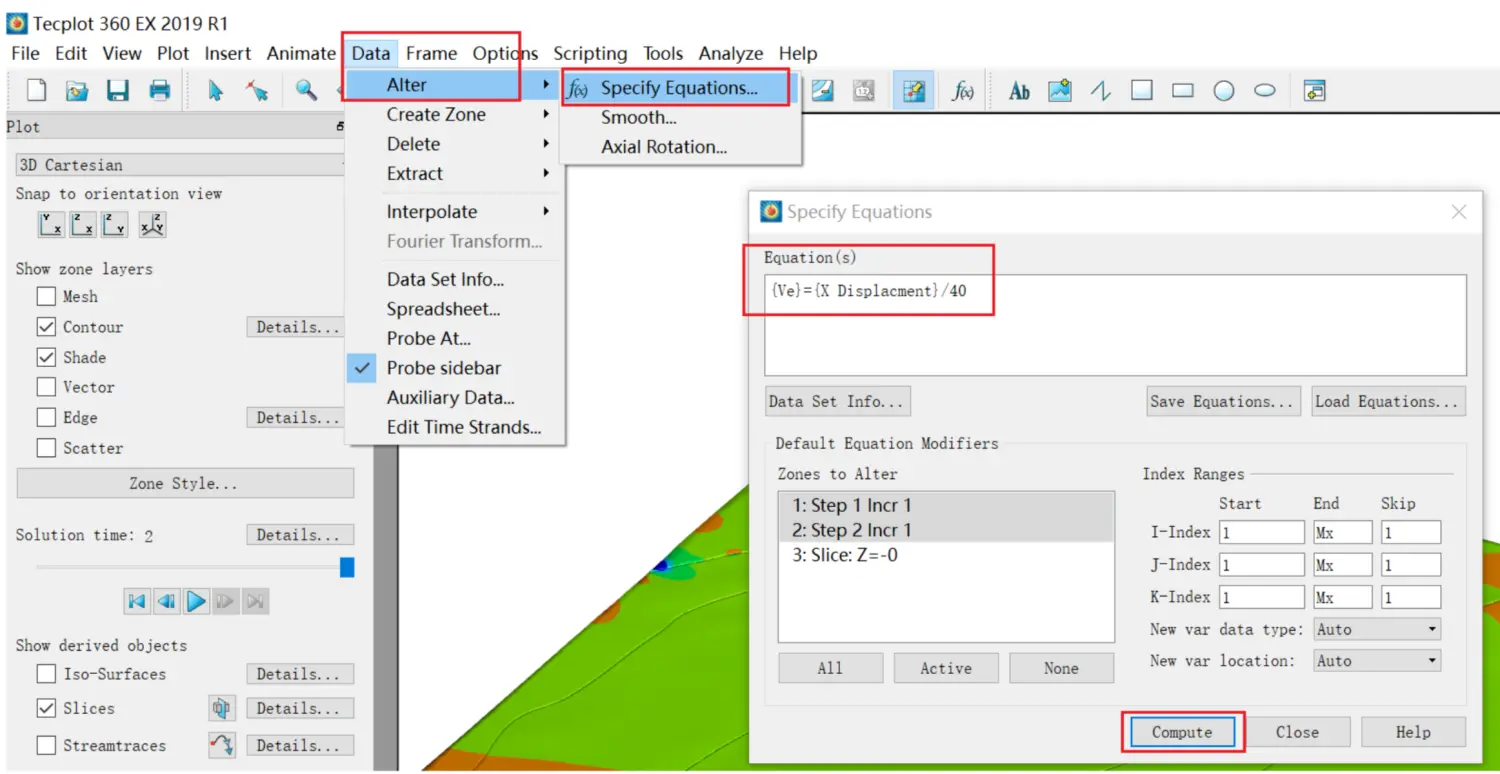This screenshot has height=774, width=1500.
Task: Snap to the XZ orientation view
Action: click(83, 225)
